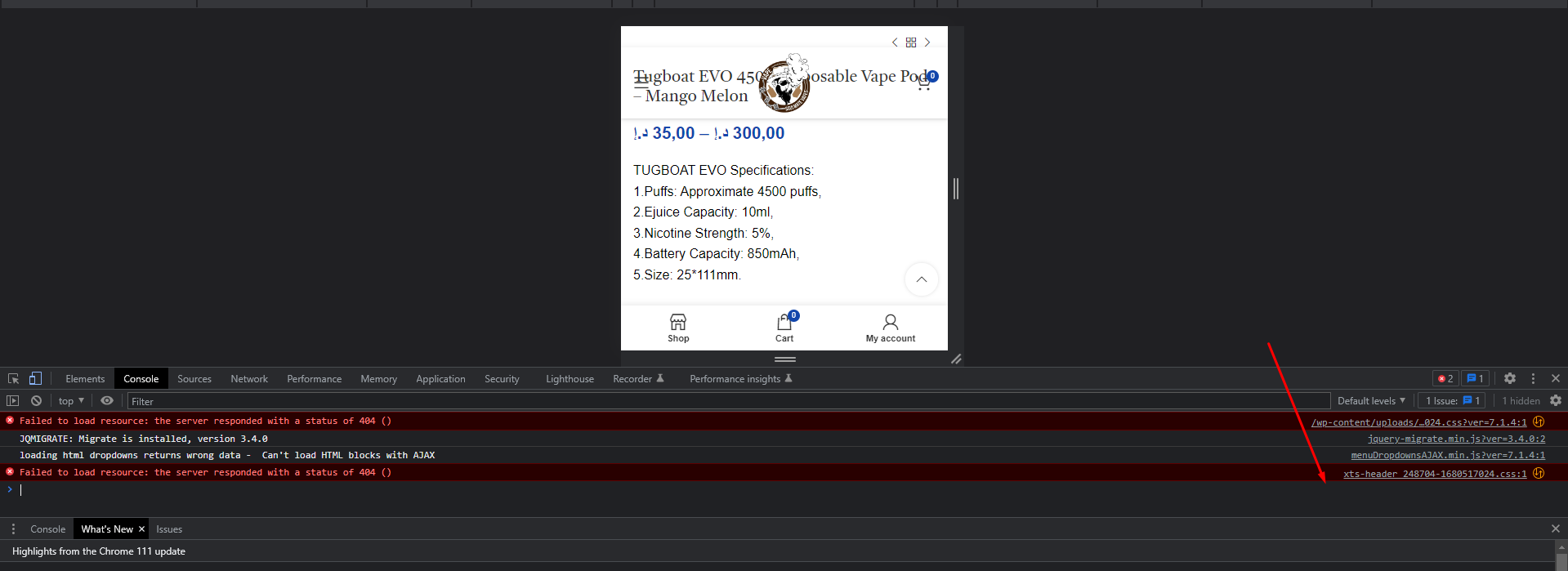Screen dimensions: 1568x571
Task: Click the site logo
Action: [784, 83]
